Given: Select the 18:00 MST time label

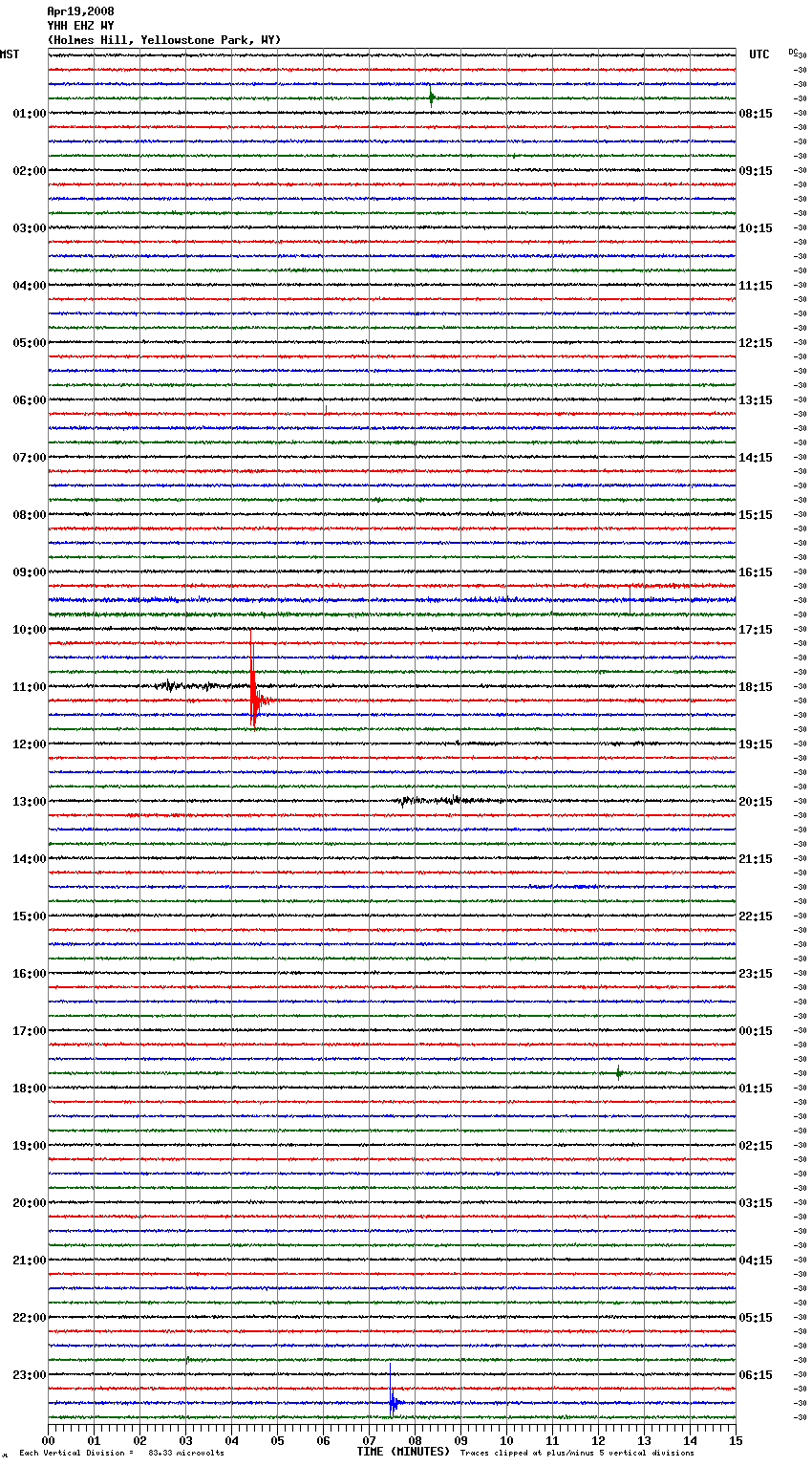Looking at the screenshot, I should coord(30,1089).
